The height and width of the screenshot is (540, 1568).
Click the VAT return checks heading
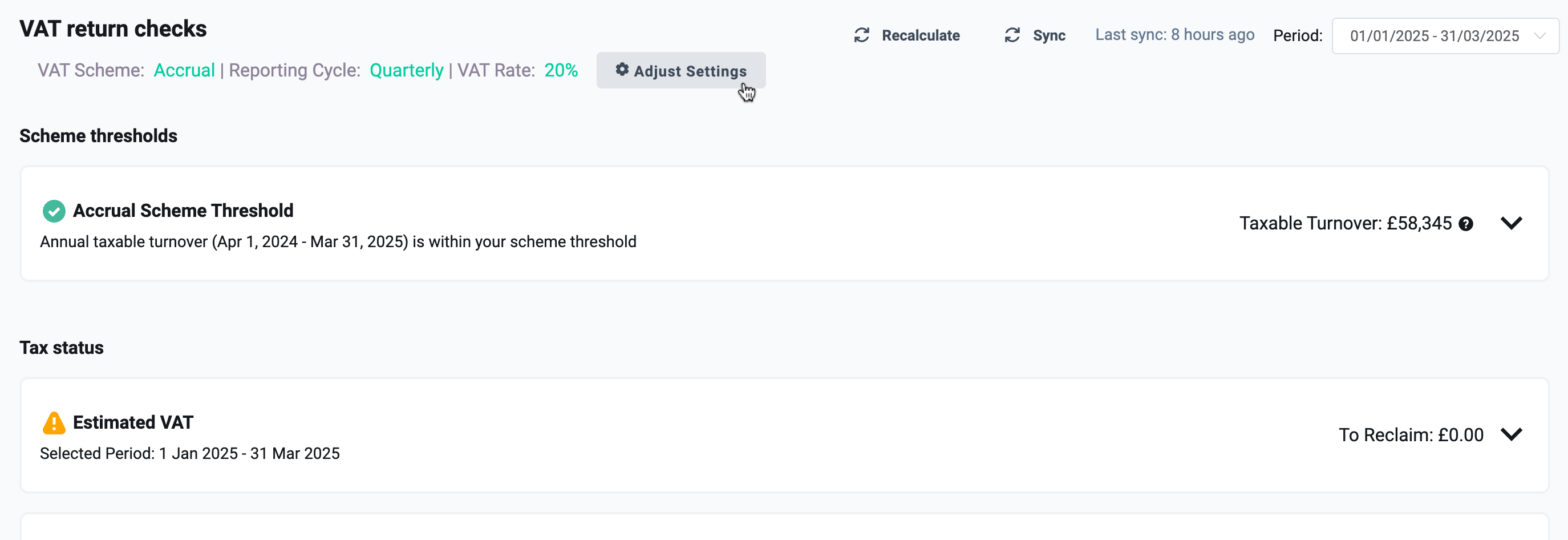112,29
